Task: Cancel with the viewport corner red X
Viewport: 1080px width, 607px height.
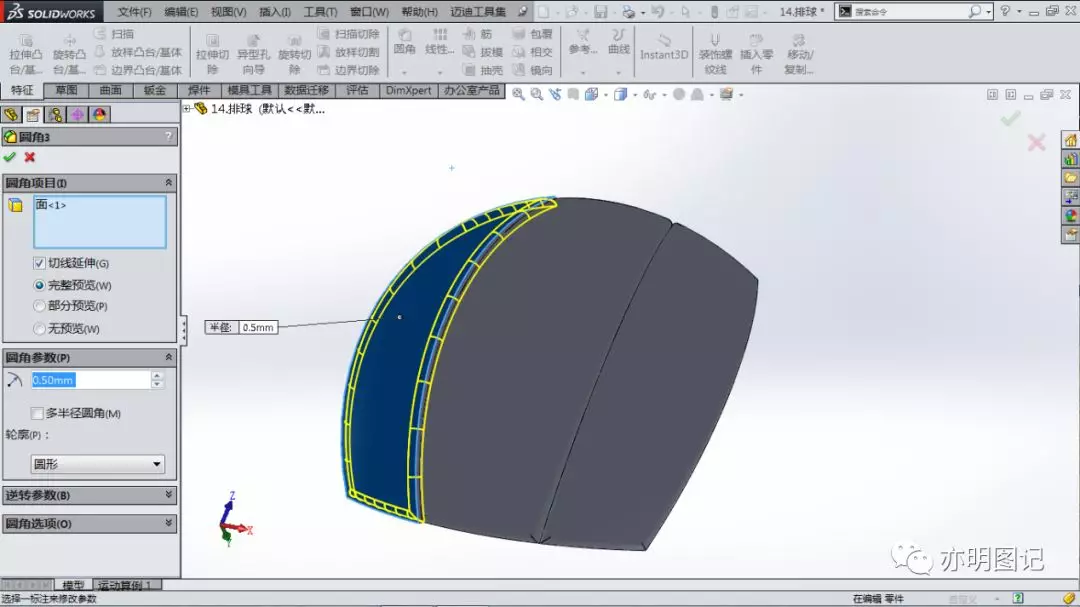Action: coord(1036,143)
